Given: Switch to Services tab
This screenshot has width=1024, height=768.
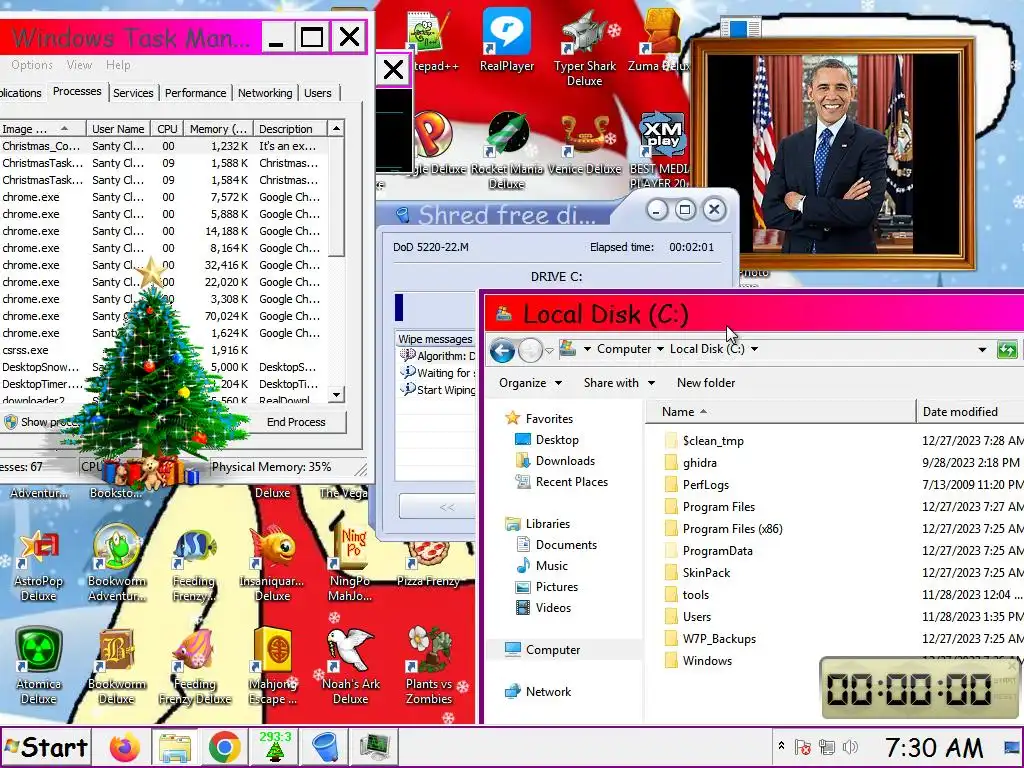Looking at the screenshot, I should (x=133, y=93).
